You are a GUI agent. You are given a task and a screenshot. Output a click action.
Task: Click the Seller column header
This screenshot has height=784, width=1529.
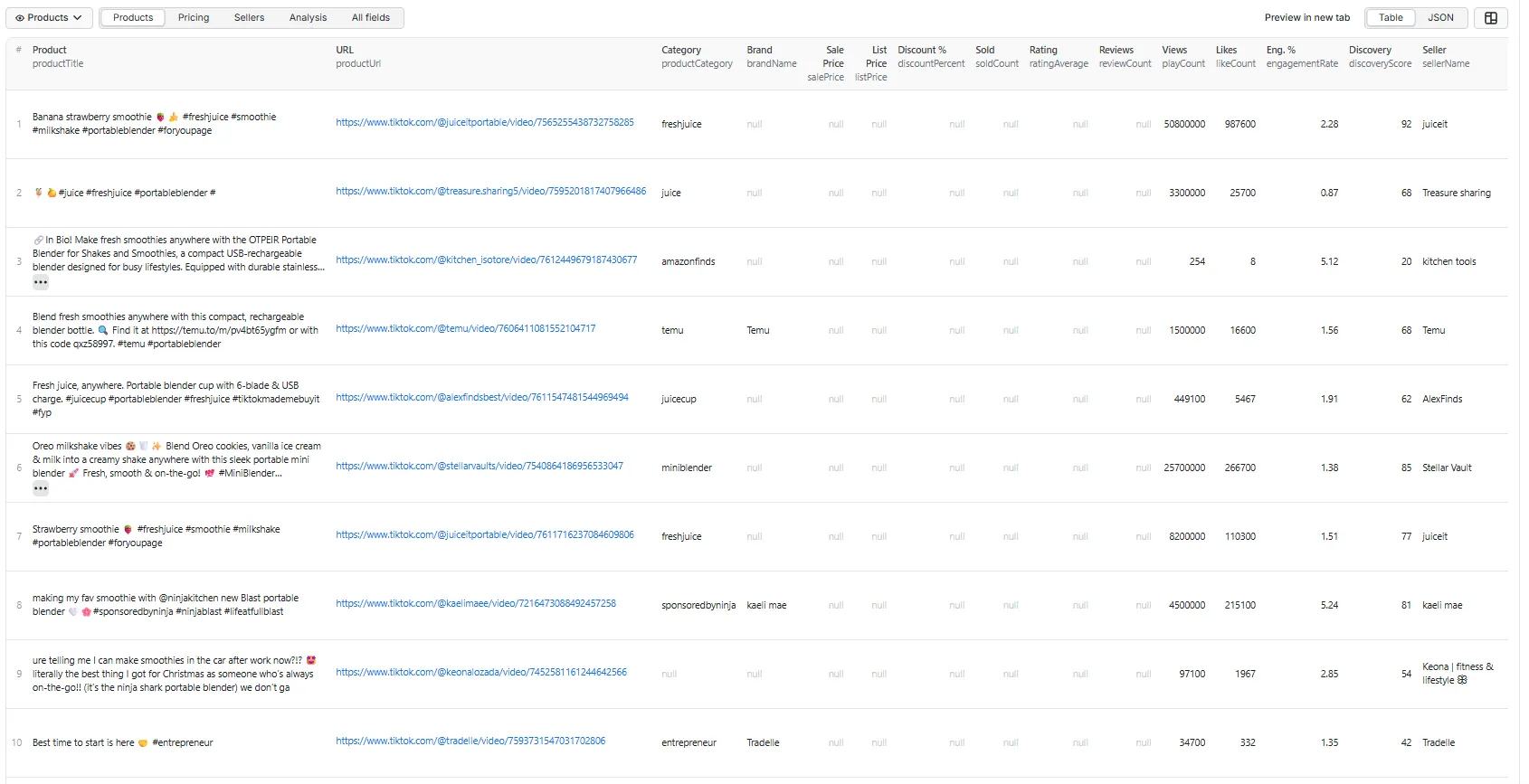click(x=1434, y=50)
